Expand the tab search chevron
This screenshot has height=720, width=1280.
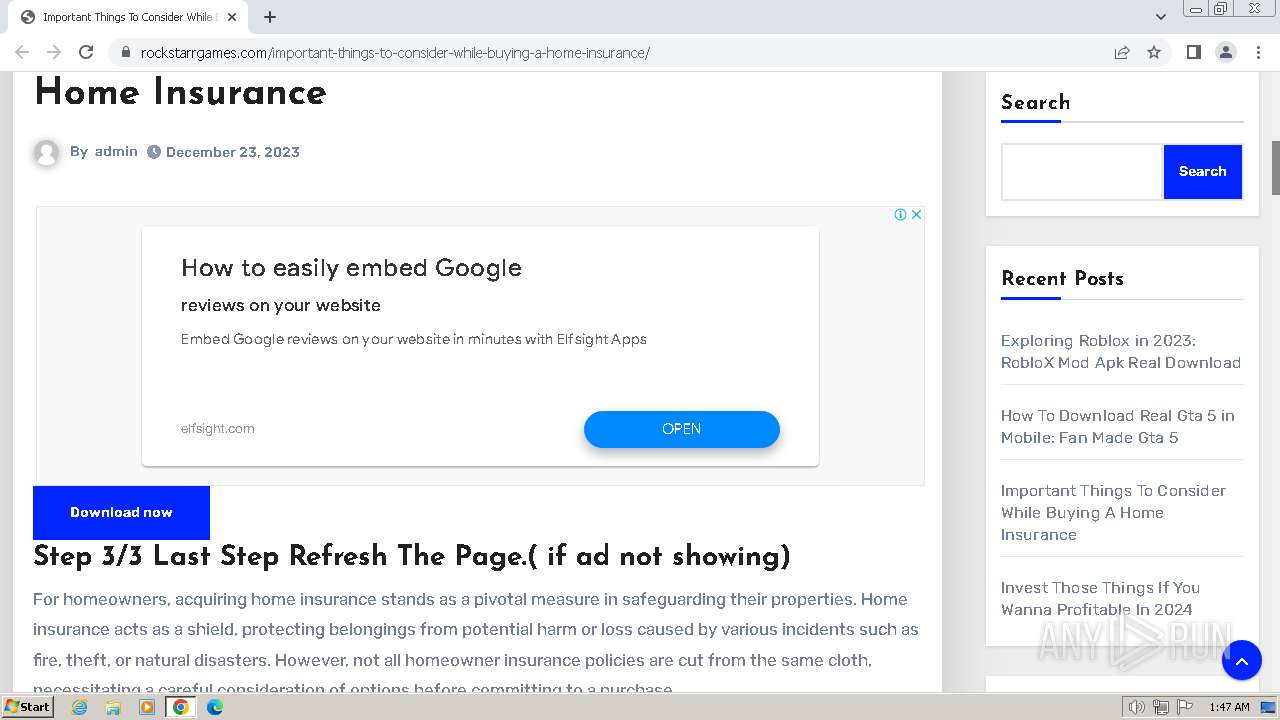coord(1160,17)
